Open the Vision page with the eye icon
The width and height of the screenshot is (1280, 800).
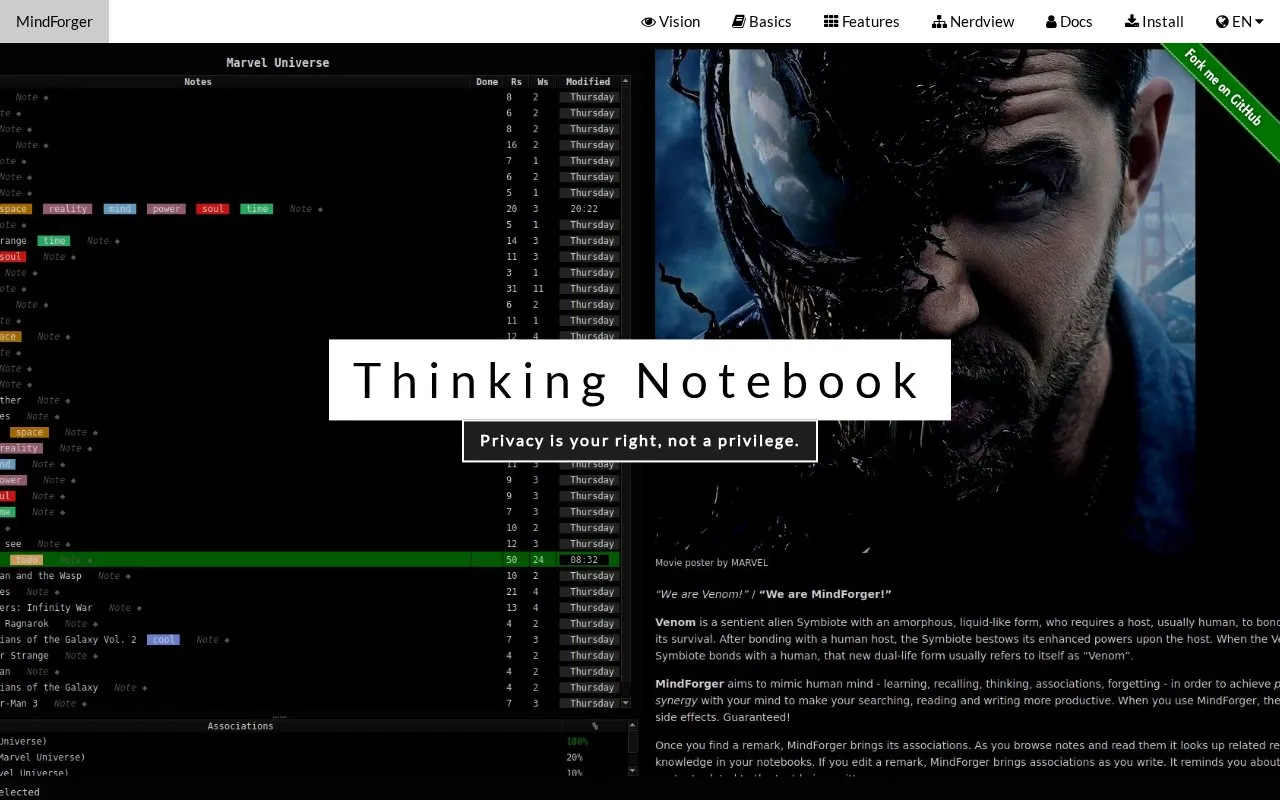tap(670, 22)
